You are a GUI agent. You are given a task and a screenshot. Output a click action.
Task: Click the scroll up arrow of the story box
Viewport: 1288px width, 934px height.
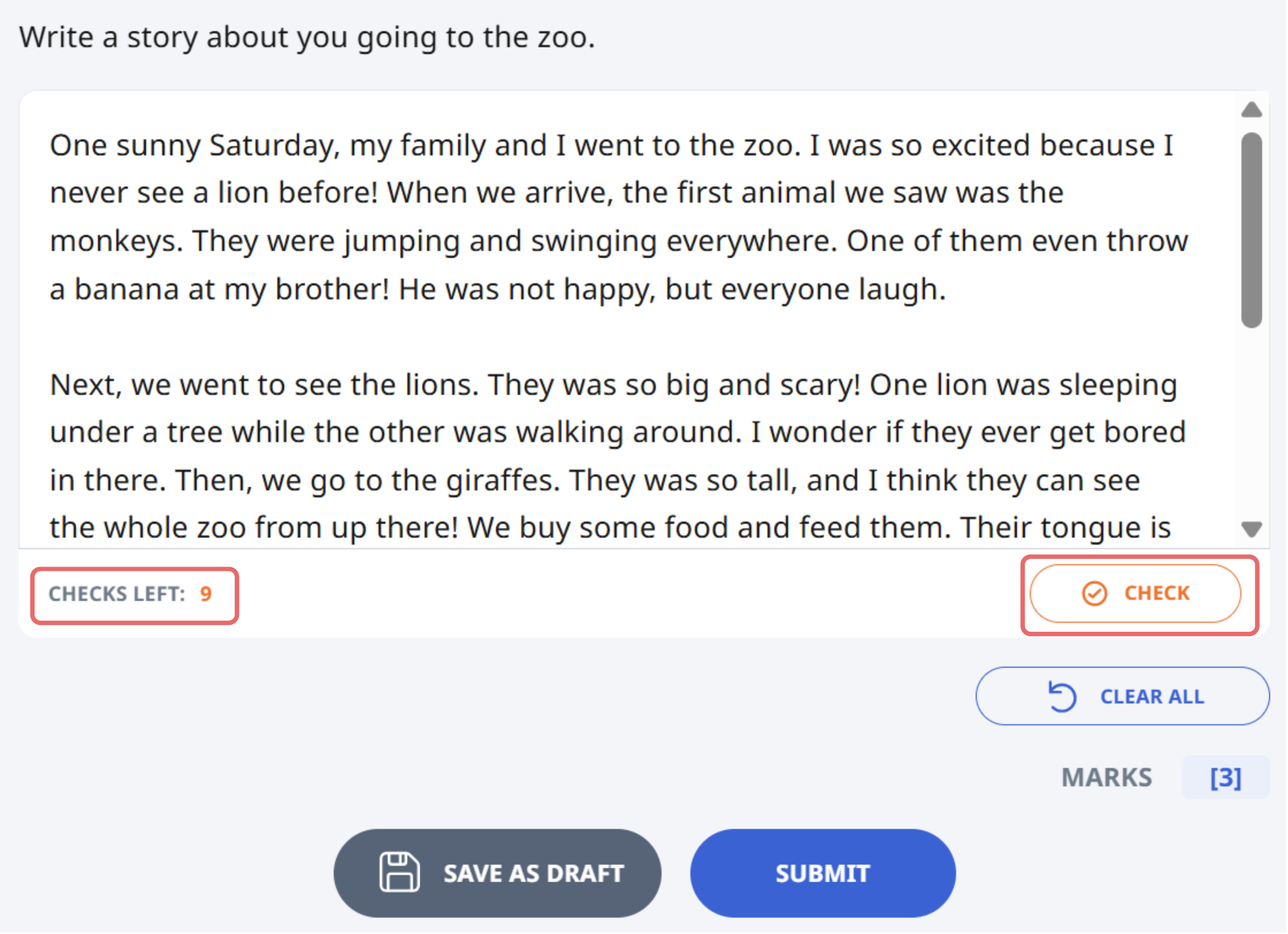coord(1252,109)
